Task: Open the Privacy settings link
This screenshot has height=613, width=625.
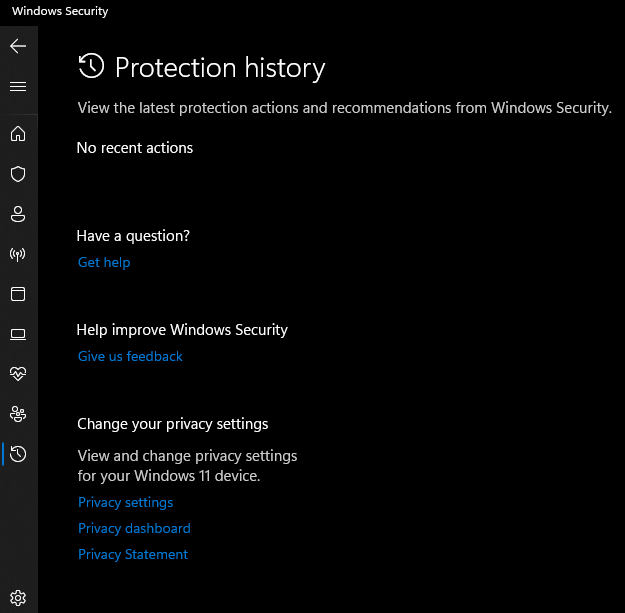Action: coord(125,503)
